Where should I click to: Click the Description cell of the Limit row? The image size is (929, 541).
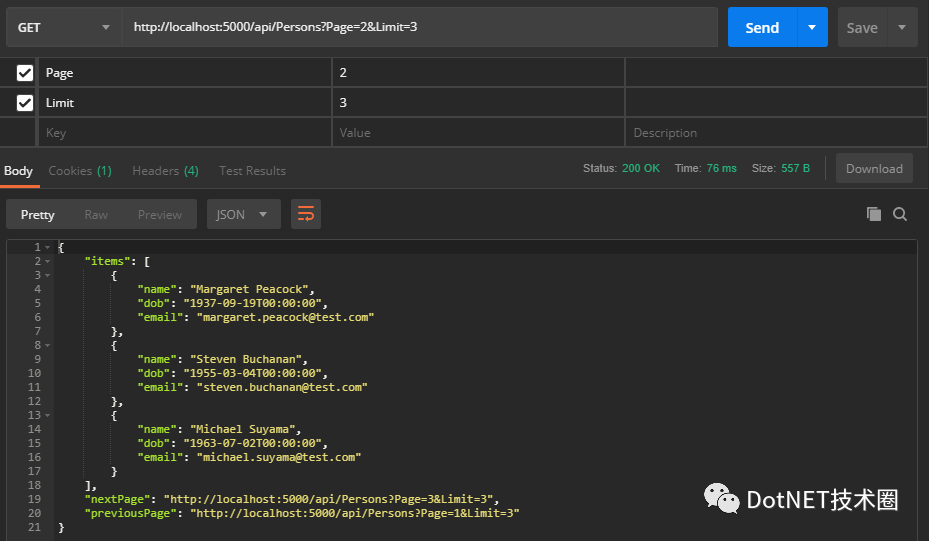[x=776, y=103]
